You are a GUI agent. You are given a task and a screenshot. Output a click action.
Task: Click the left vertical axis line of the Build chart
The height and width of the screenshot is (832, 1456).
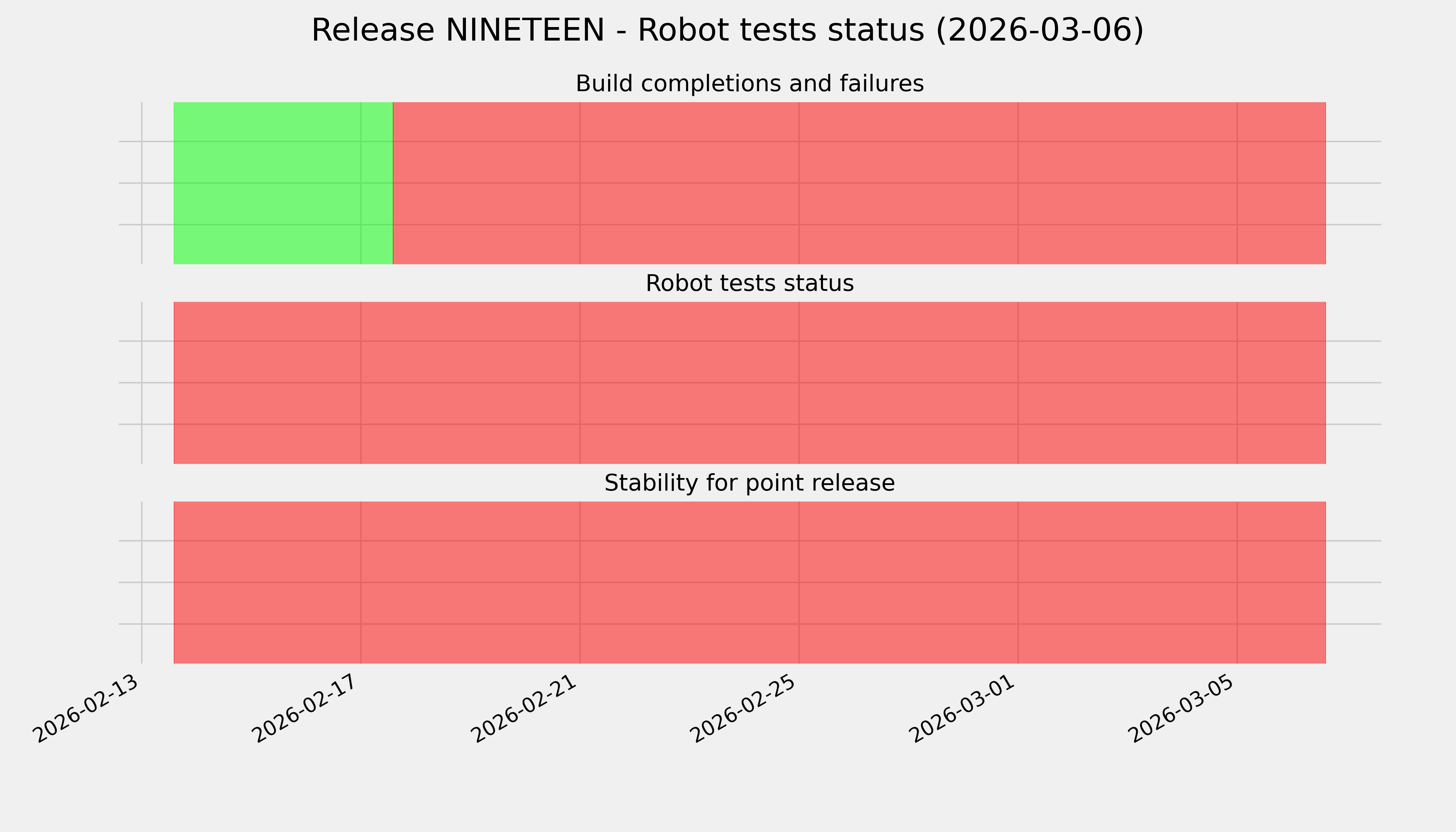pyautogui.click(x=142, y=183)
